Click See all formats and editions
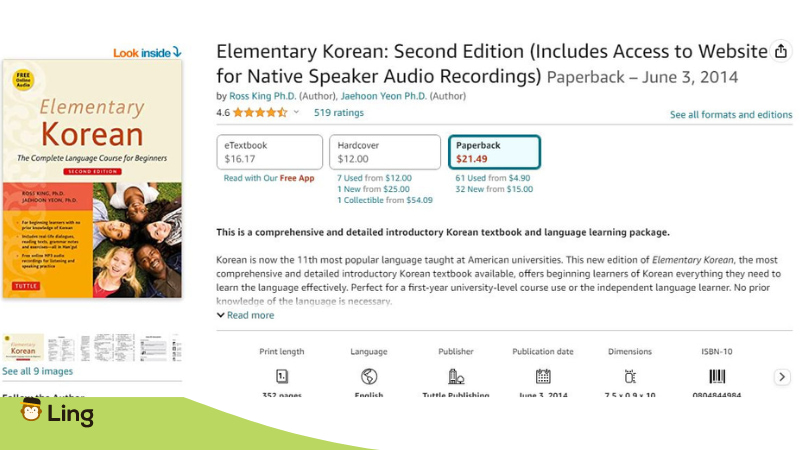 pos(731,115)
